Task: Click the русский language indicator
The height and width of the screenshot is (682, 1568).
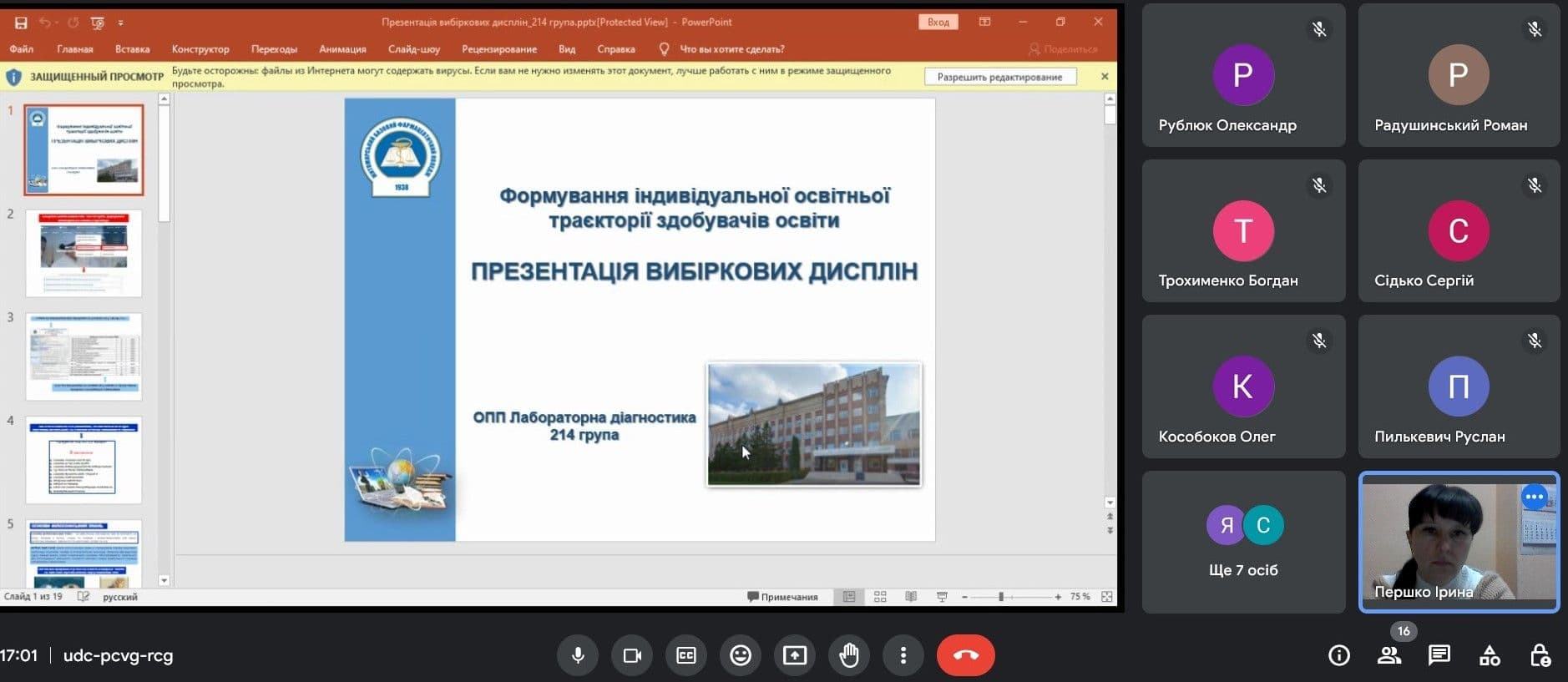Action: 120,597
